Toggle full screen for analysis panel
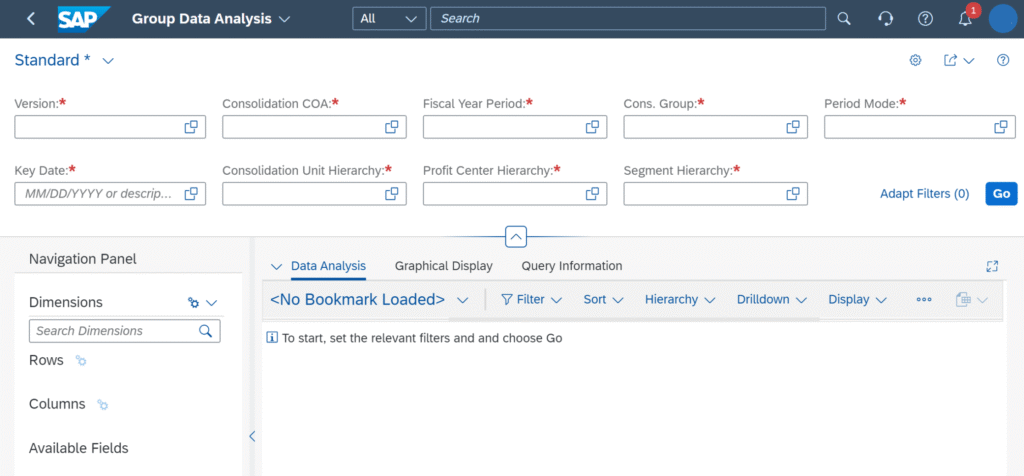Viewport: 1024px width, 476px height. point(993,266)
